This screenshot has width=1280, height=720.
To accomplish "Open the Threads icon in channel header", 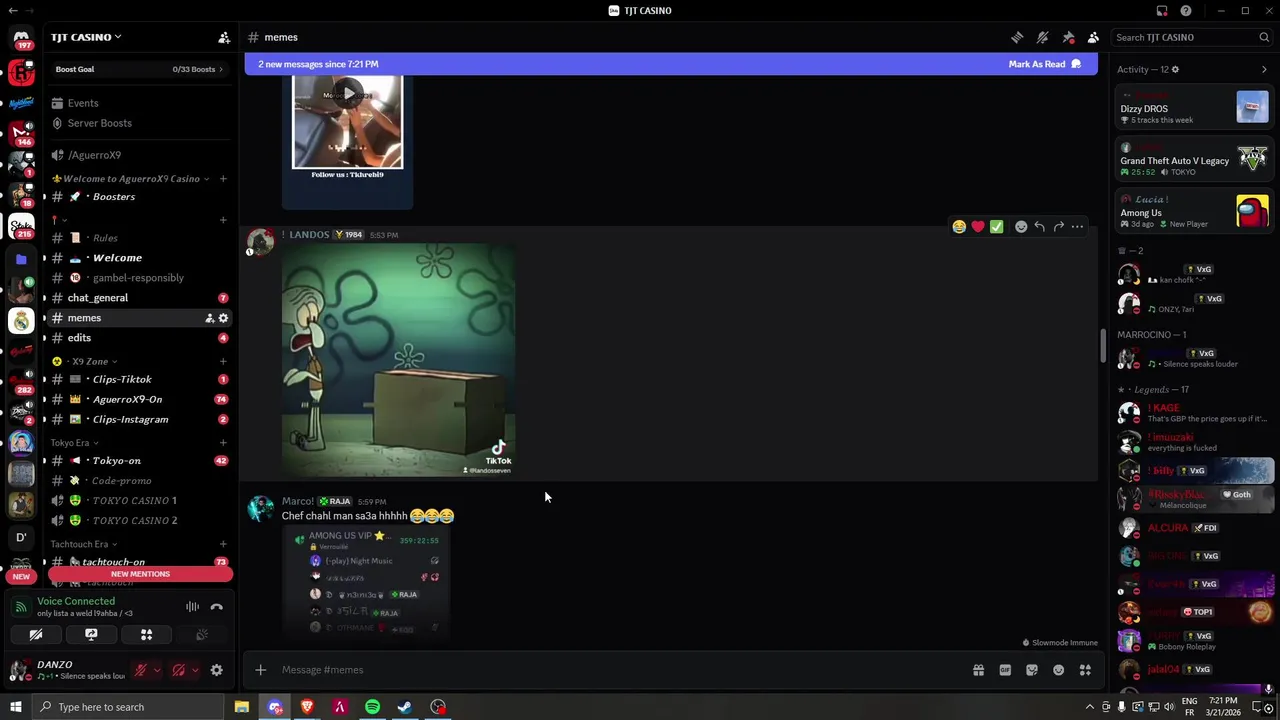I will tap(1017, 37).
